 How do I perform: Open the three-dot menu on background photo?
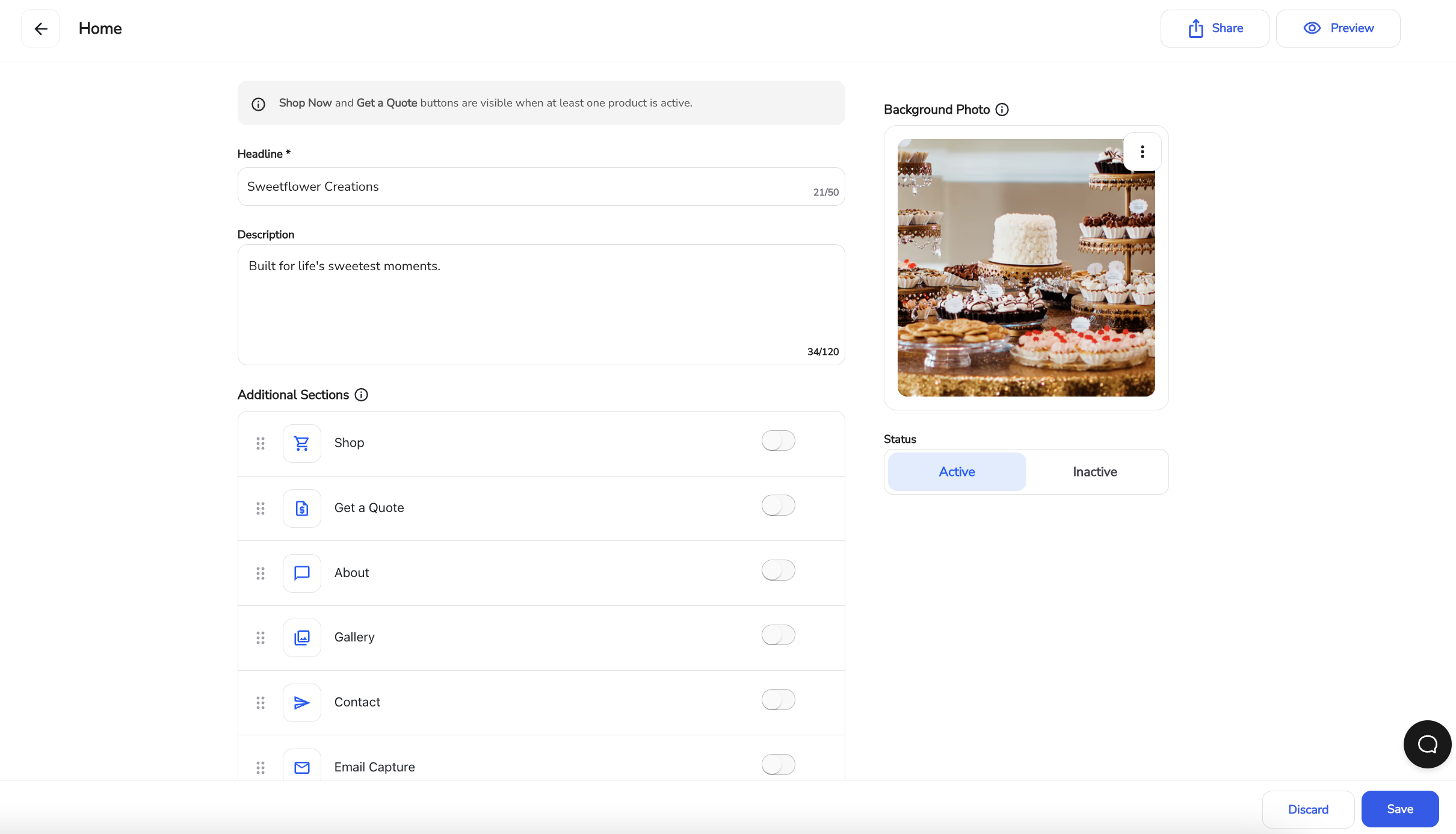(x=1142, y=152)
